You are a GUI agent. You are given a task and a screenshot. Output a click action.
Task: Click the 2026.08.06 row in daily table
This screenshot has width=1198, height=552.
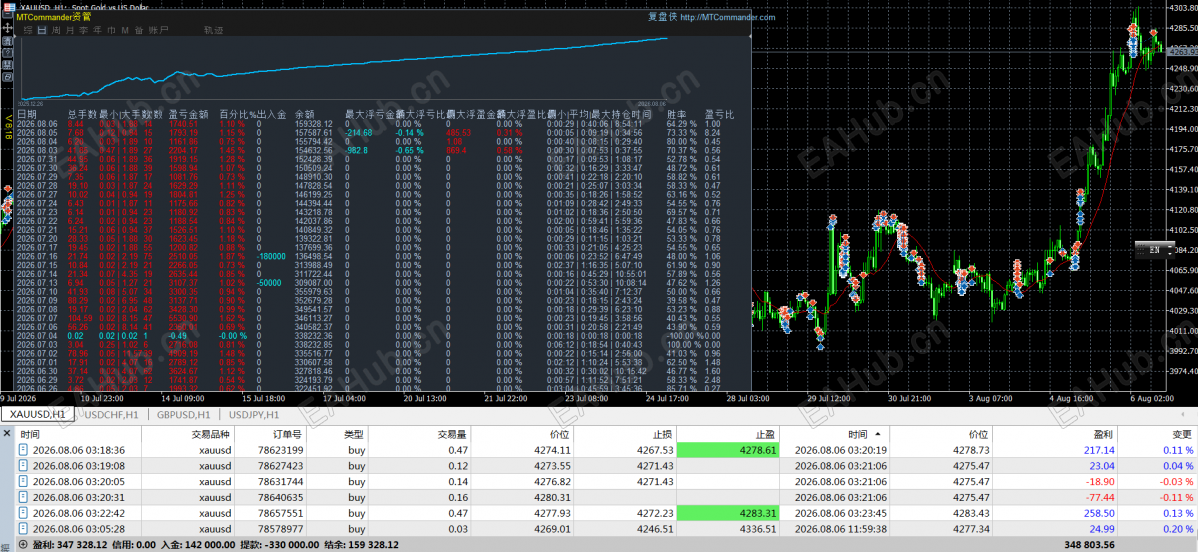(x=374, y=123)
